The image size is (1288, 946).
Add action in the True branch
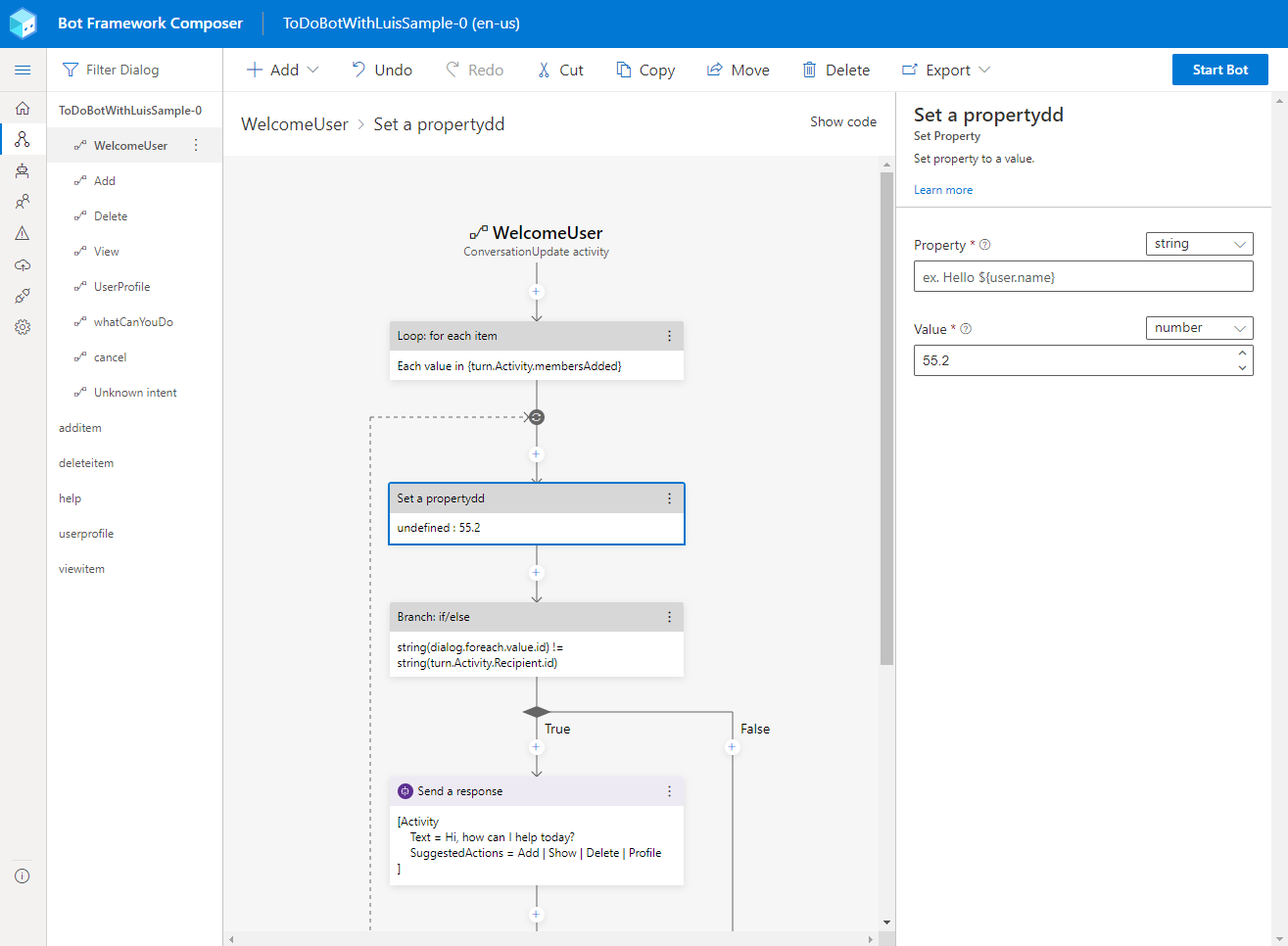(x=536, y=747)
